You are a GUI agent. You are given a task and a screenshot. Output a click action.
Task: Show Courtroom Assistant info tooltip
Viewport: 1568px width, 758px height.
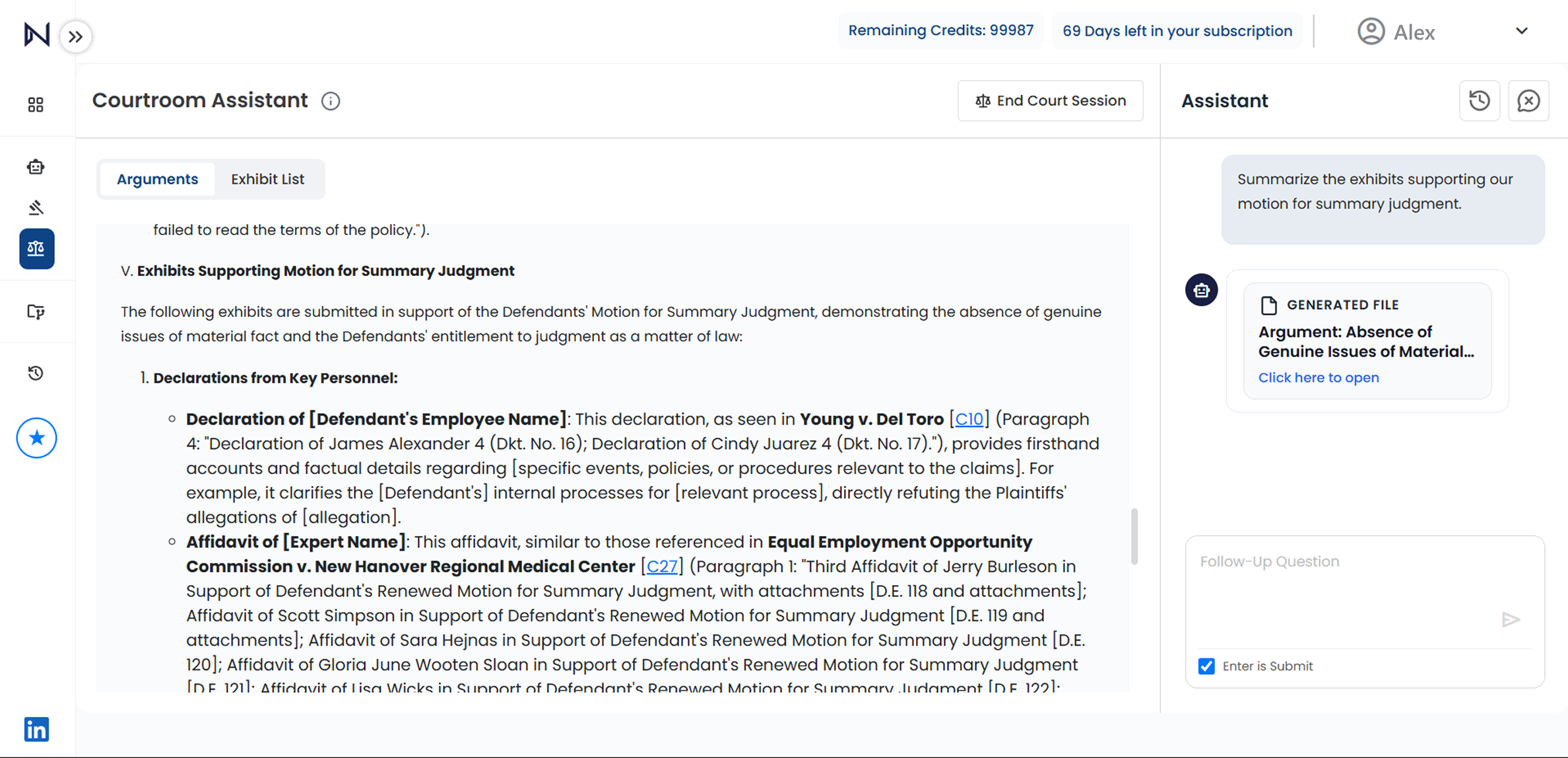331,101
